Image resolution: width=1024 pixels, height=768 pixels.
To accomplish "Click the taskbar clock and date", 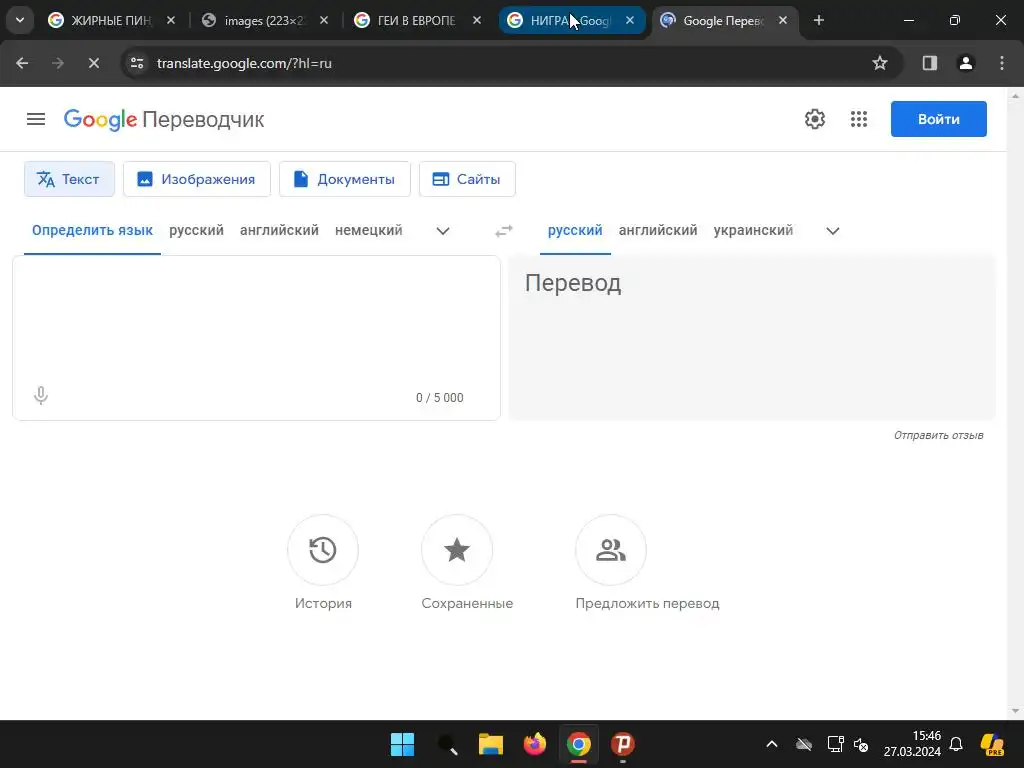I will (x=912, y=744).
